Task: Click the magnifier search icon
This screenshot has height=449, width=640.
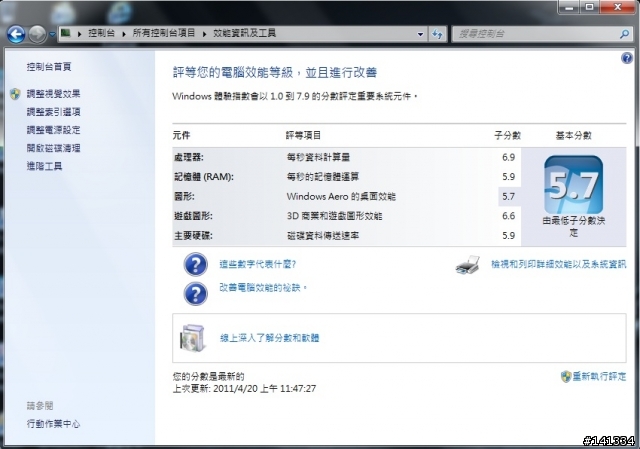Action: [x=624, y=34]
